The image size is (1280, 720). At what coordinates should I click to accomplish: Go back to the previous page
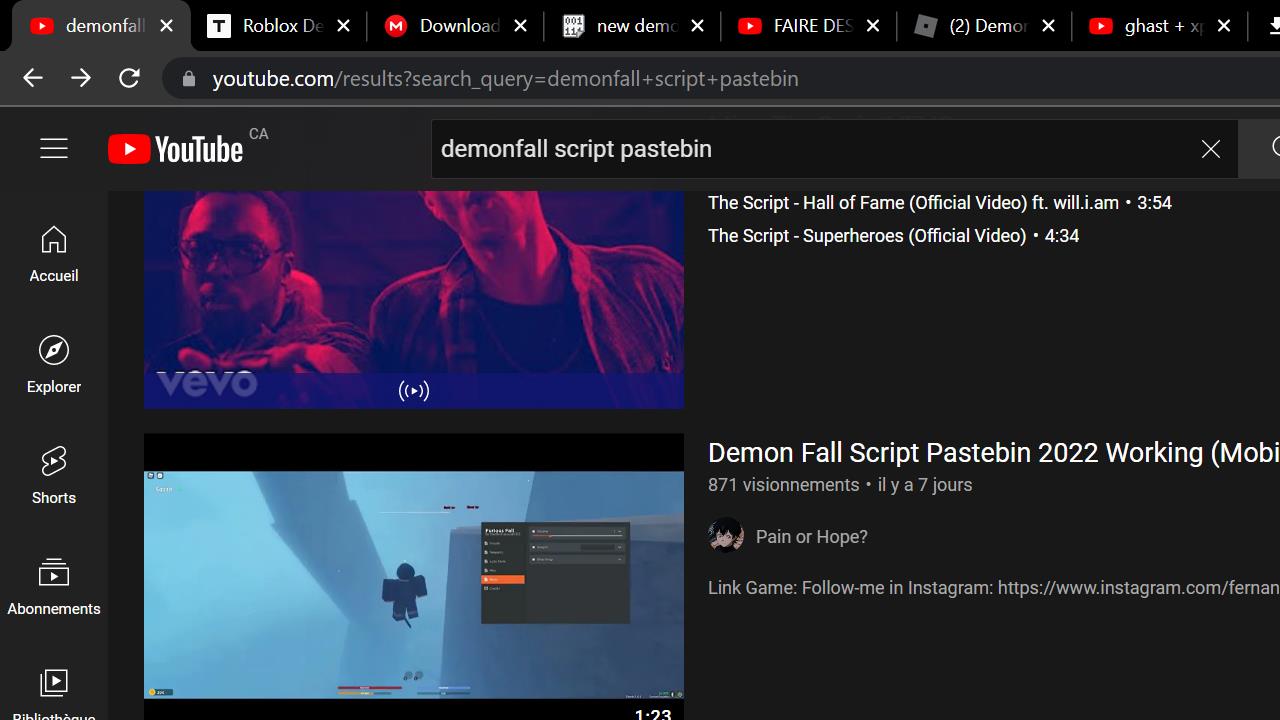(x=33, y=78)
